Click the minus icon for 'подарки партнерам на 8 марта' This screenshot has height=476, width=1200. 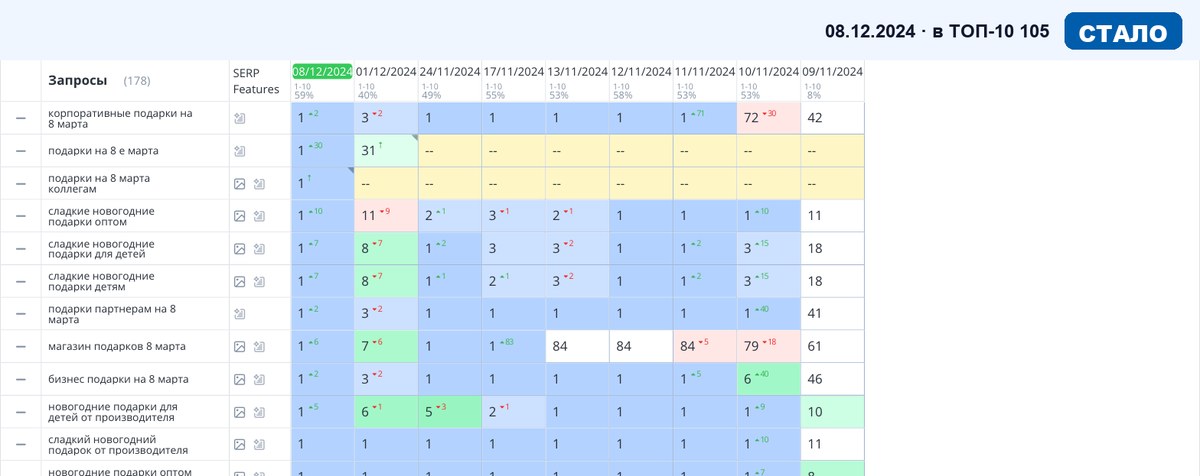coord(21,314)
